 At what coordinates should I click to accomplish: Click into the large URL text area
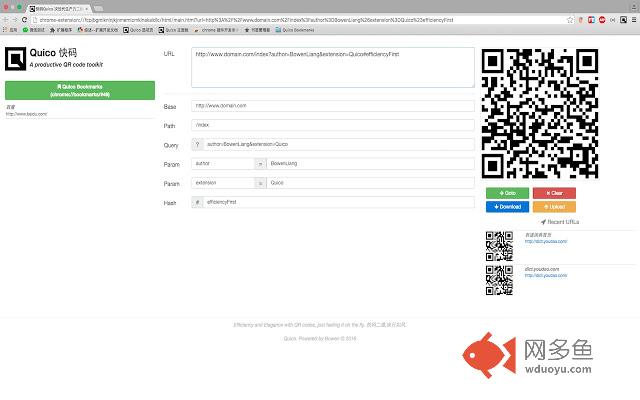pyautogui.click(x=333, y=67)
